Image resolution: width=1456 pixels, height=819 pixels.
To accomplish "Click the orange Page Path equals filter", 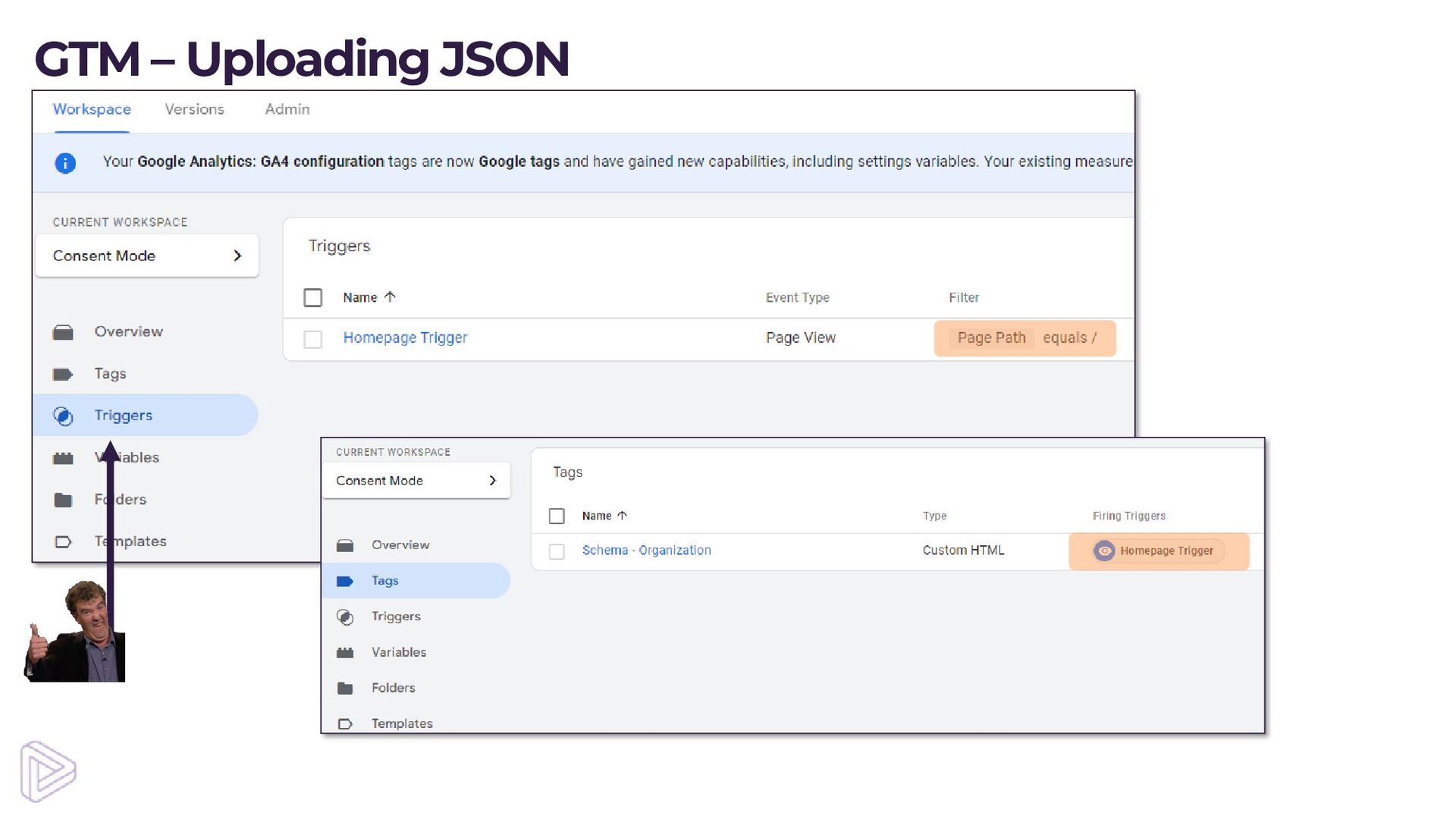I will (x=1025, y=338).
